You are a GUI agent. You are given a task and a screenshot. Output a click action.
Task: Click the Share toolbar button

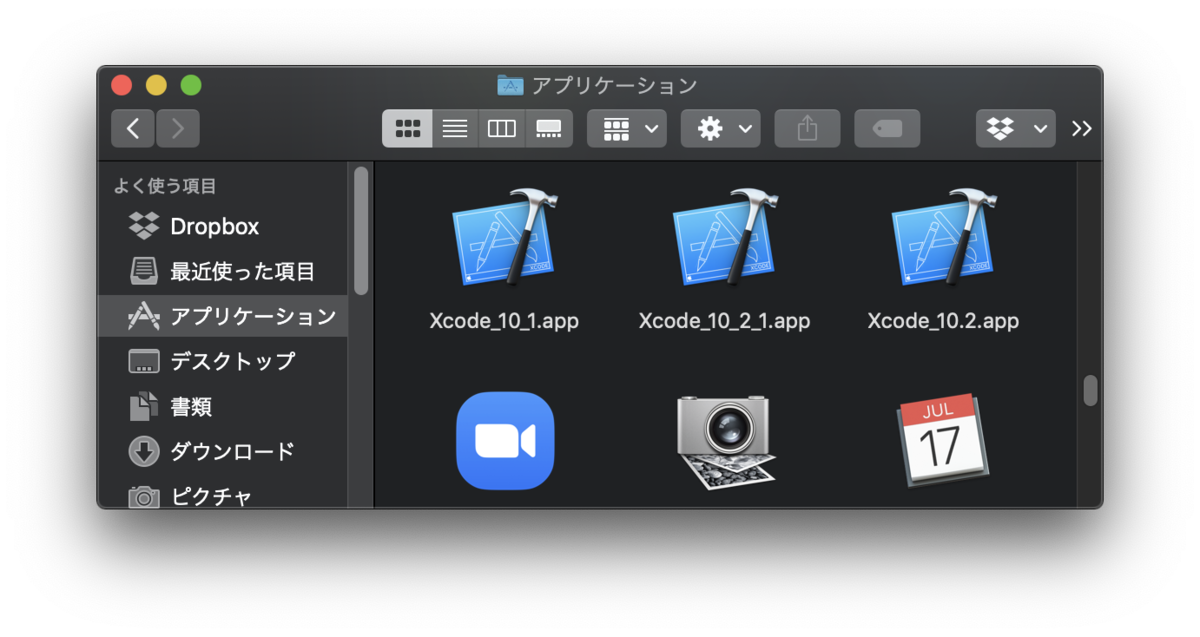tap(807, 128)
